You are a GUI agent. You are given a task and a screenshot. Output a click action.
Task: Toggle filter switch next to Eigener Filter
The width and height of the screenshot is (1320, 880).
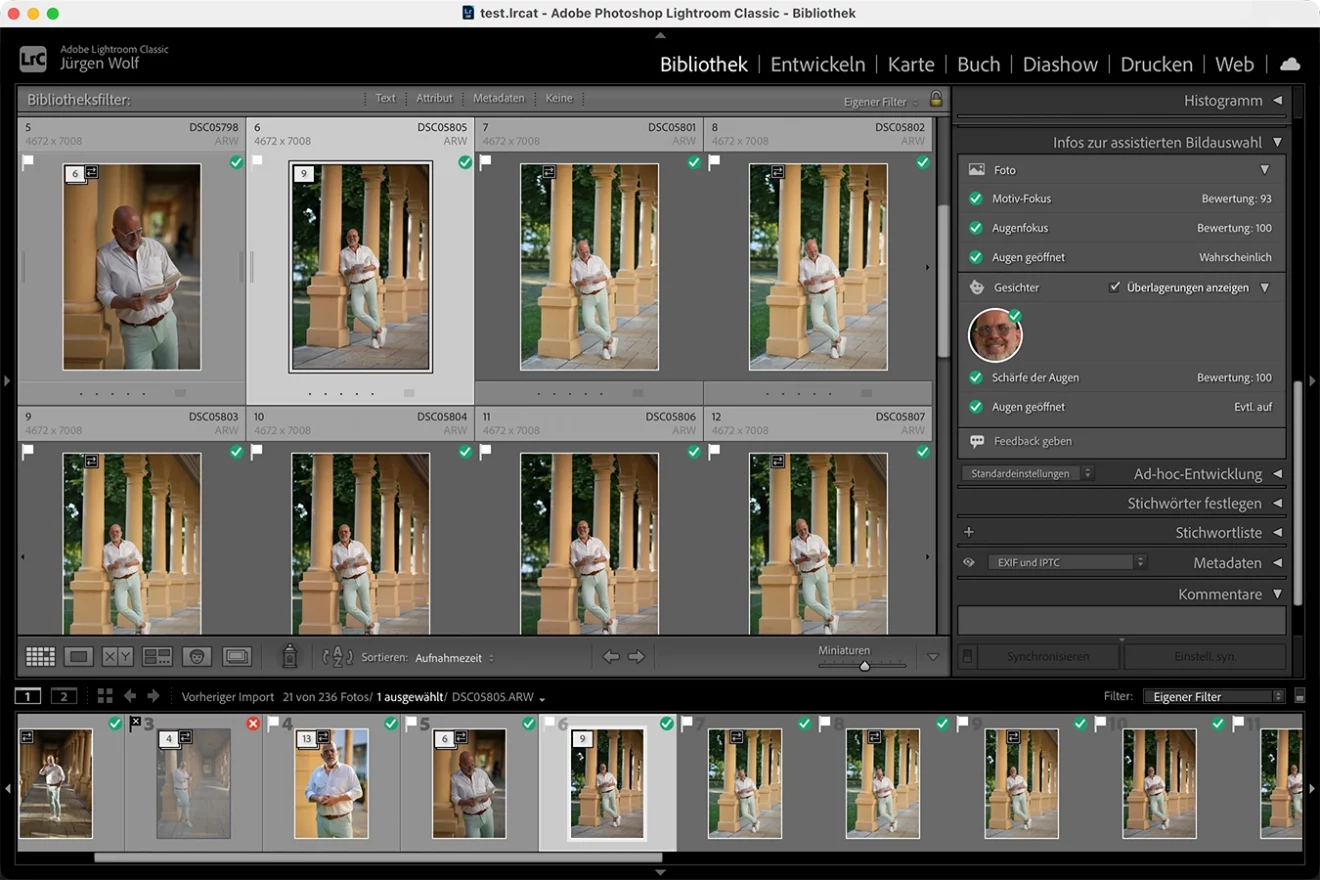click(1299, 696)
